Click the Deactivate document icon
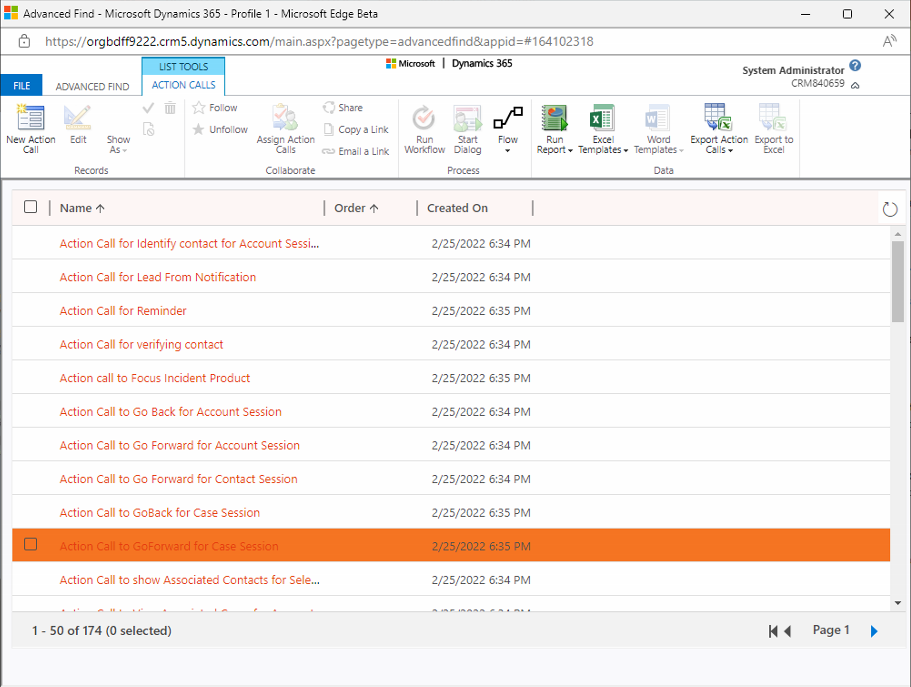This screenshot has width=911, height=687. tap(148, 129)
